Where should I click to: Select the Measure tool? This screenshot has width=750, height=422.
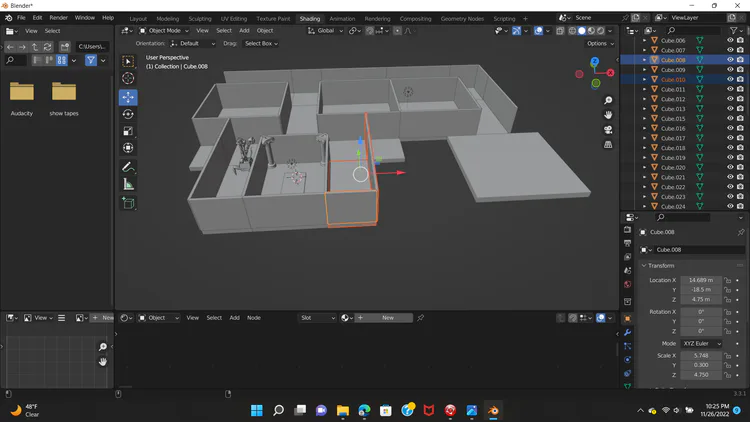click(128, 184)
